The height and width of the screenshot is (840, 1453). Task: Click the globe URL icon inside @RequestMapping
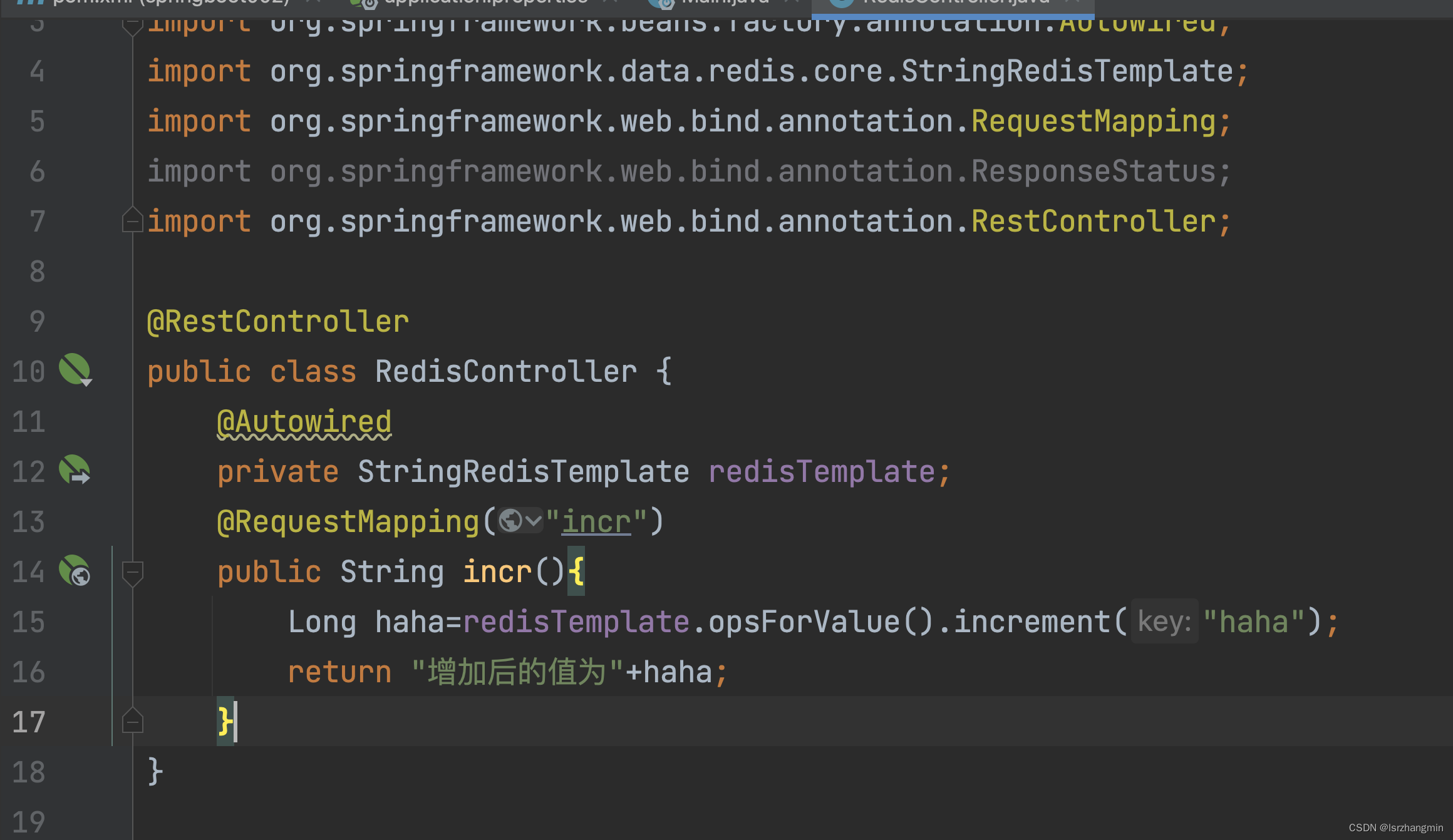[x=510, y=521]
